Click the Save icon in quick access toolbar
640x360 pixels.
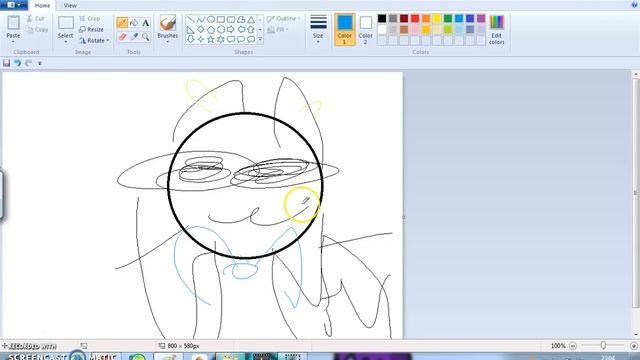pos(7,63)
